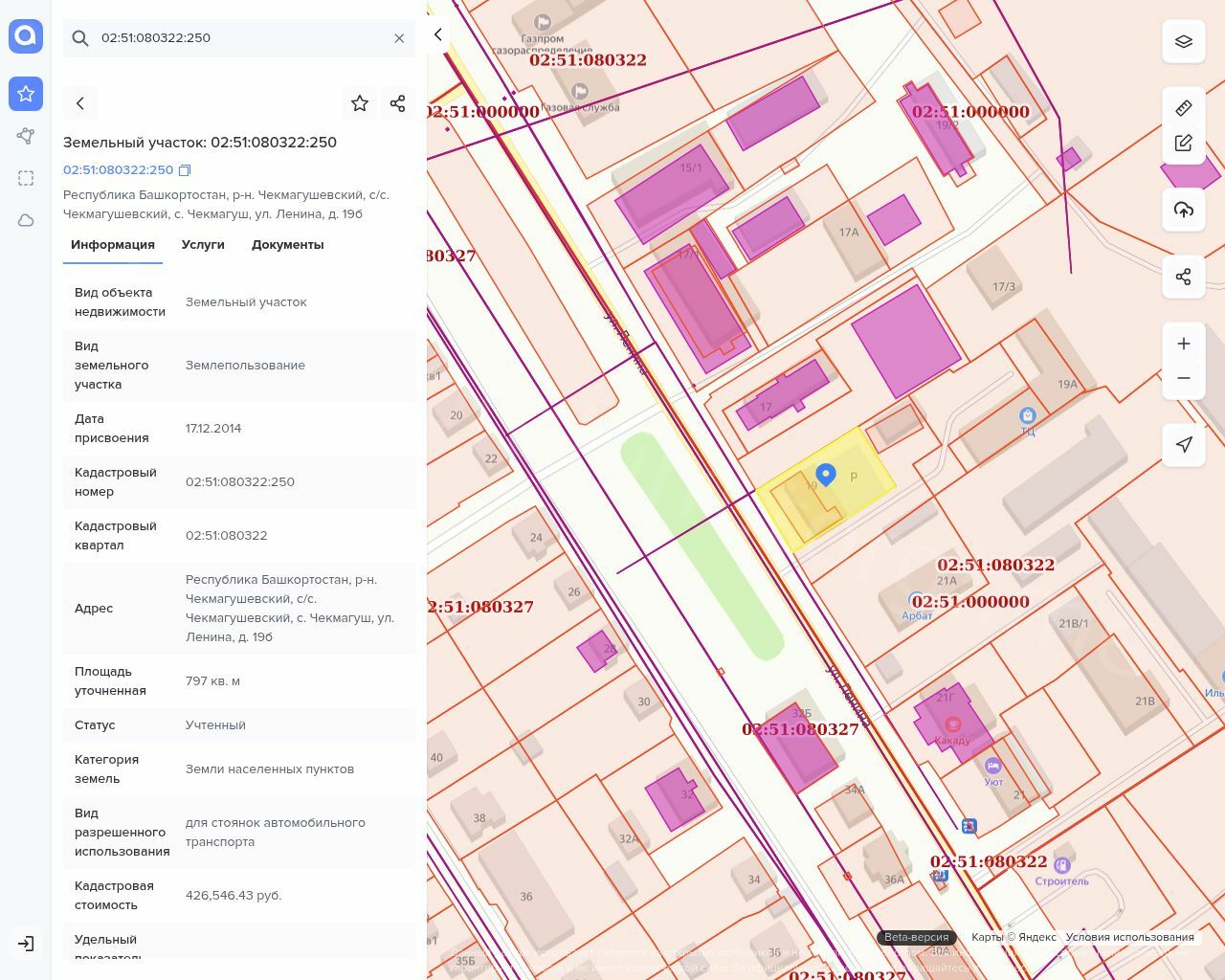Click the cloud upload button on map
The width and height of the screenshot is (1225, 980).
[x=1184, y=210]
